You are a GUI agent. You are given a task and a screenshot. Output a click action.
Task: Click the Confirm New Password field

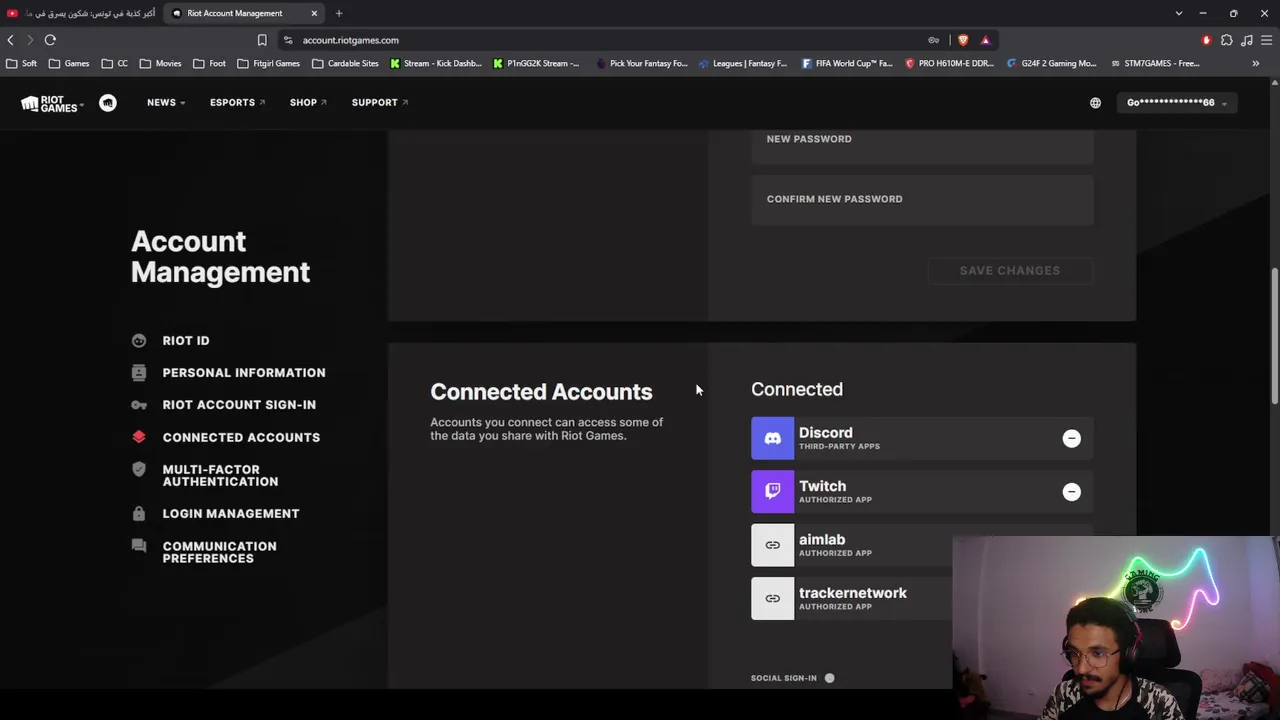922,199
